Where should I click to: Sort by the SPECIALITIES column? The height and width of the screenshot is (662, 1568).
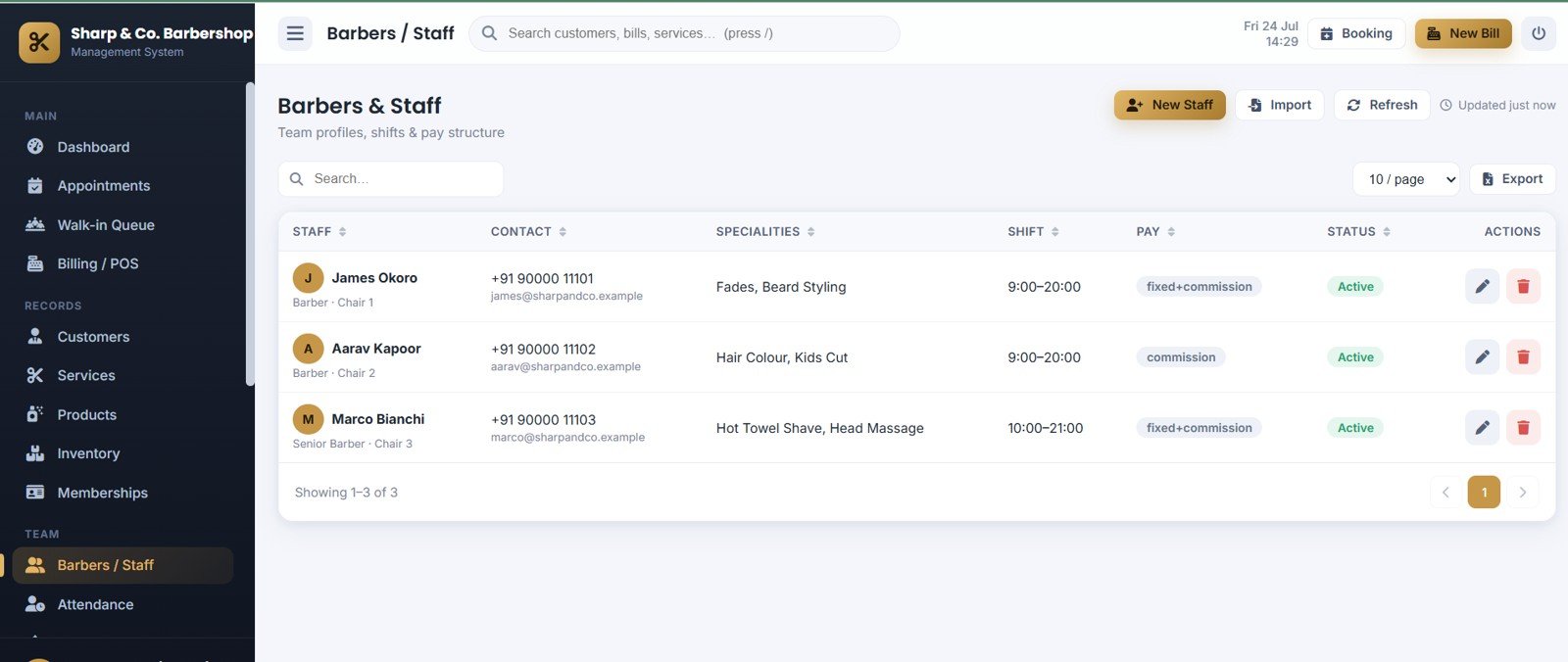pos(765,232)
